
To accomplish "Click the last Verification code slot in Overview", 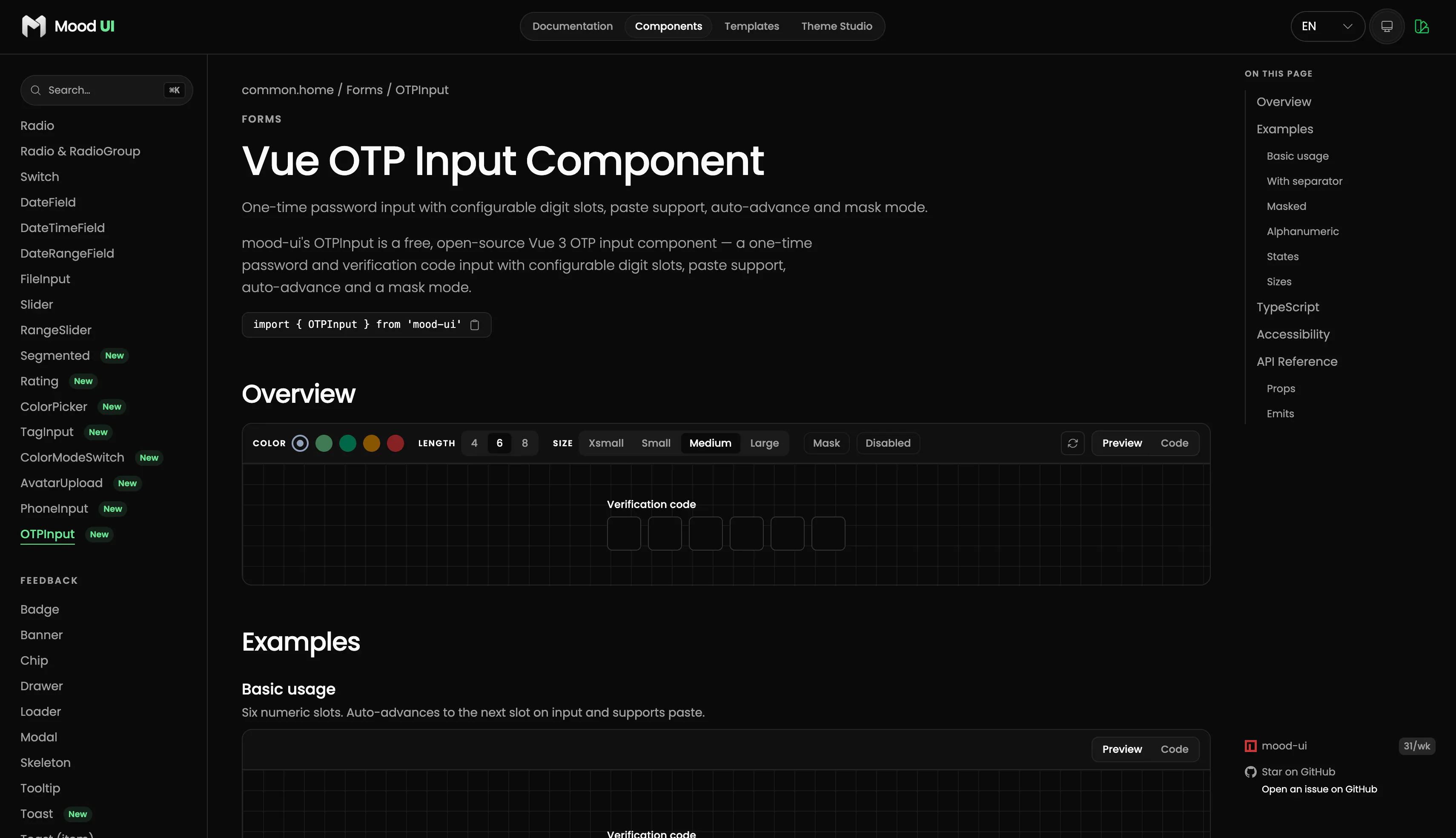I will tap(828, 534).
